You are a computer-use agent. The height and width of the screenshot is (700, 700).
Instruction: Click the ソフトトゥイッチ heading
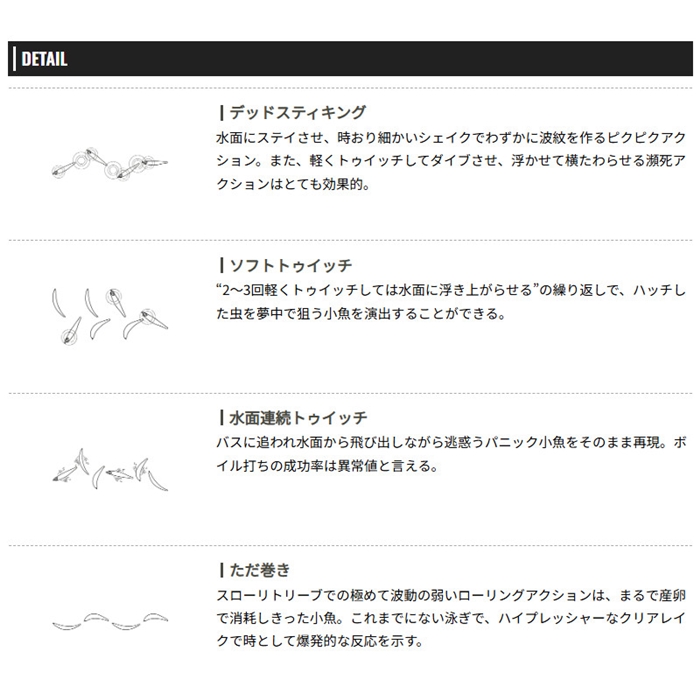[290, 266]
